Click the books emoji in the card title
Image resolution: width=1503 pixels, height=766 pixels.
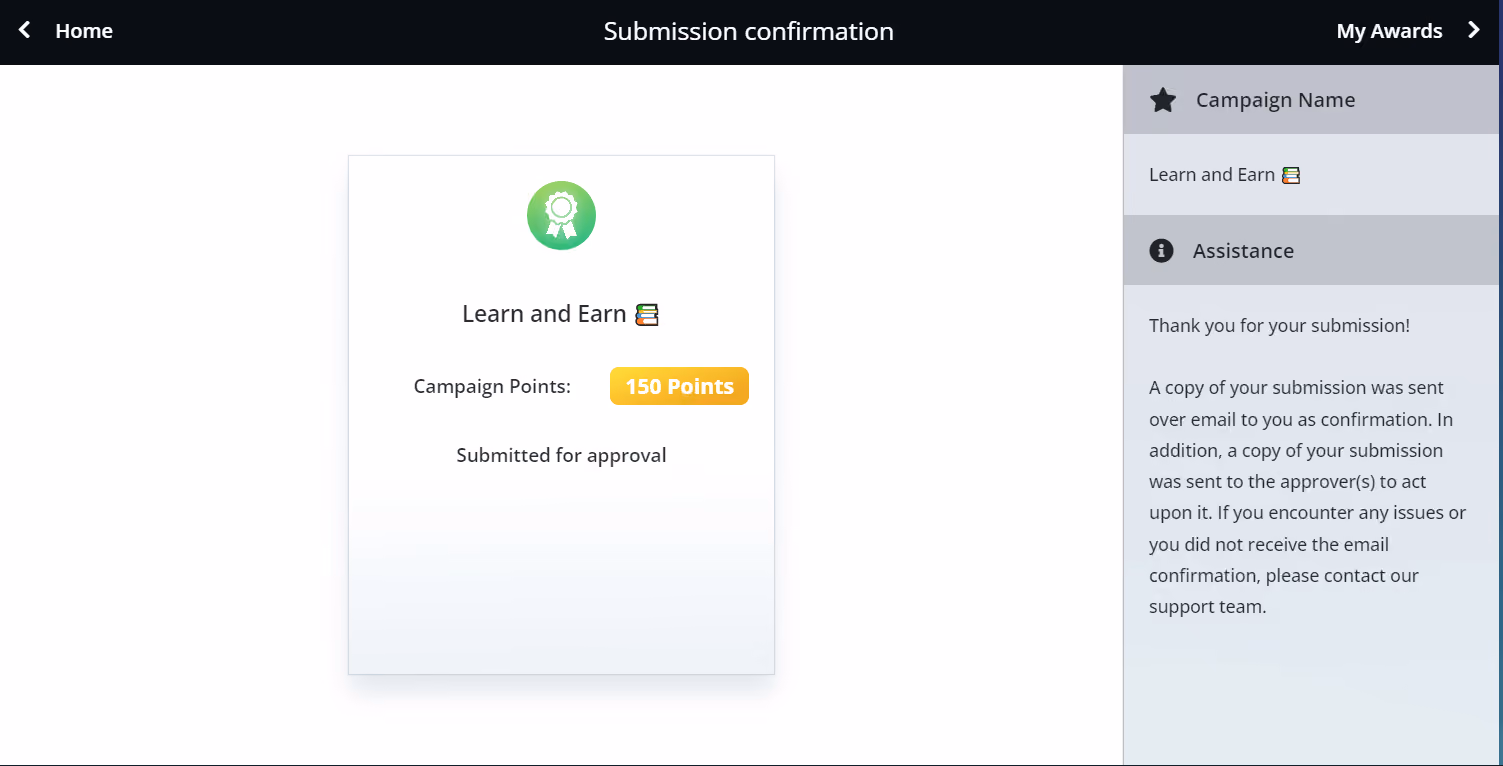pos(647,315)
